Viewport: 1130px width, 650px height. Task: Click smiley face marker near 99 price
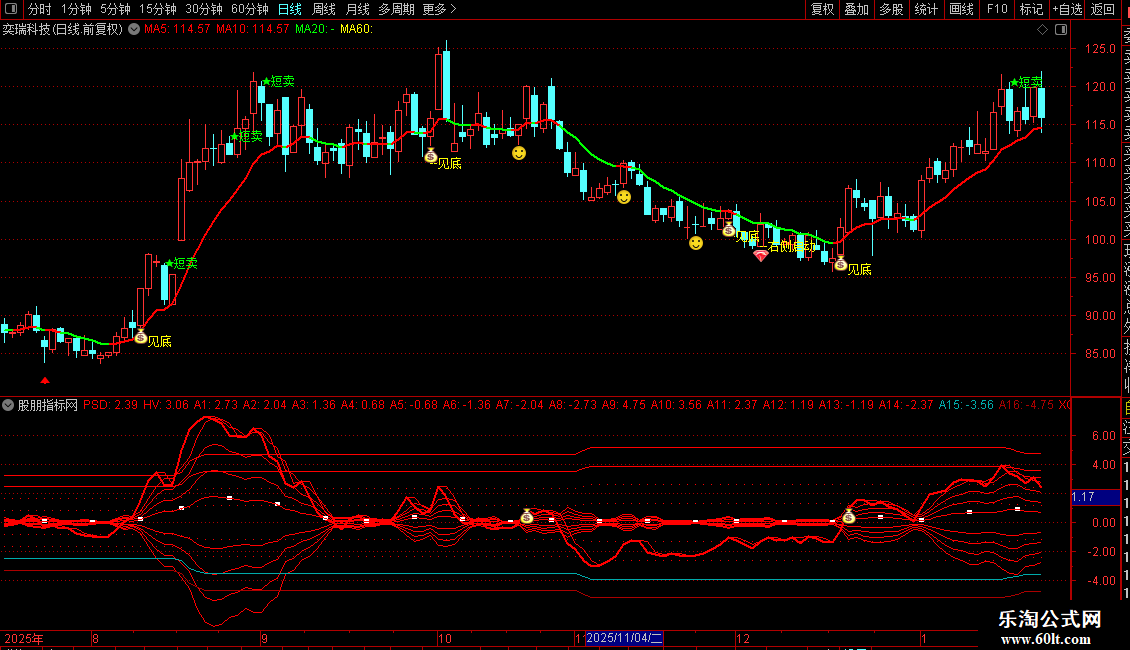click(695, 243)
